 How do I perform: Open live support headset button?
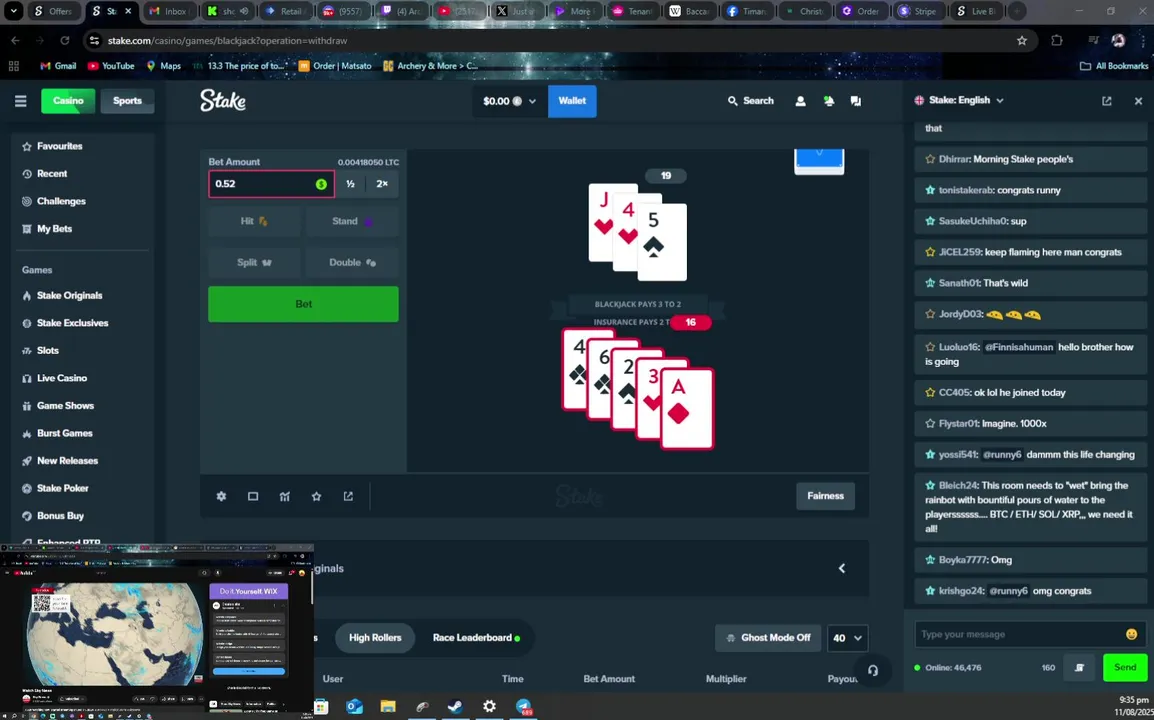(x=873, y=671)
